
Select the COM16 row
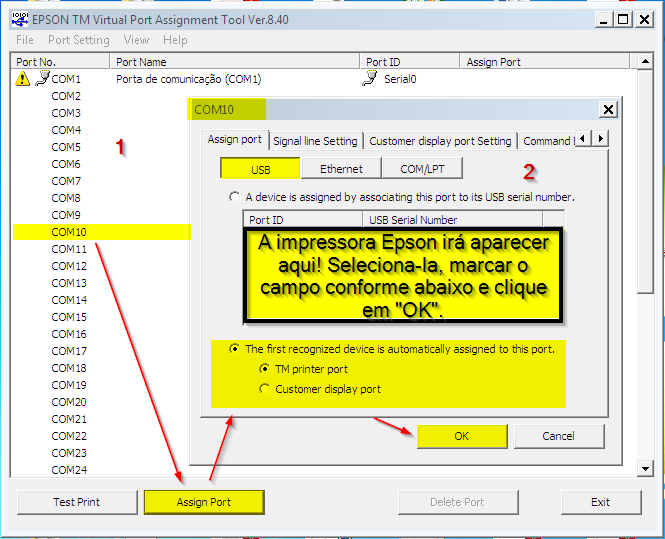click(x=69, y=334)
